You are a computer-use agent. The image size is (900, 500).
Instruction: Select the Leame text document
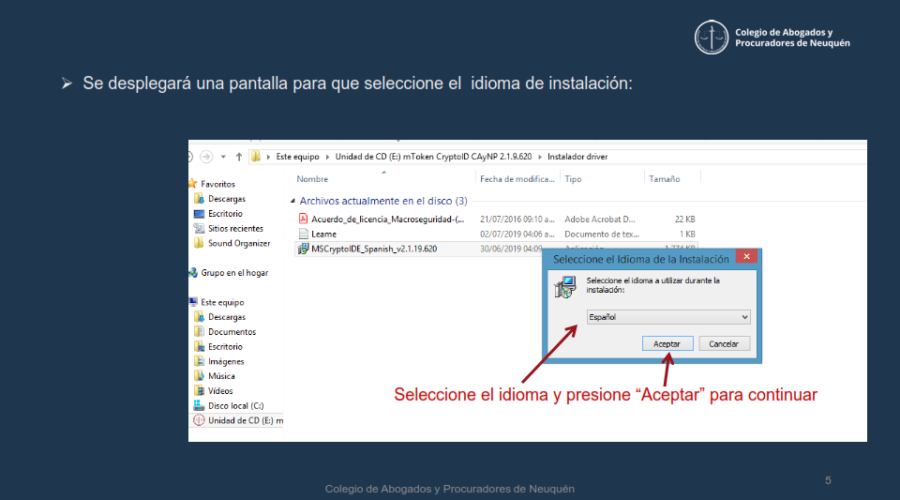(324, 234)
